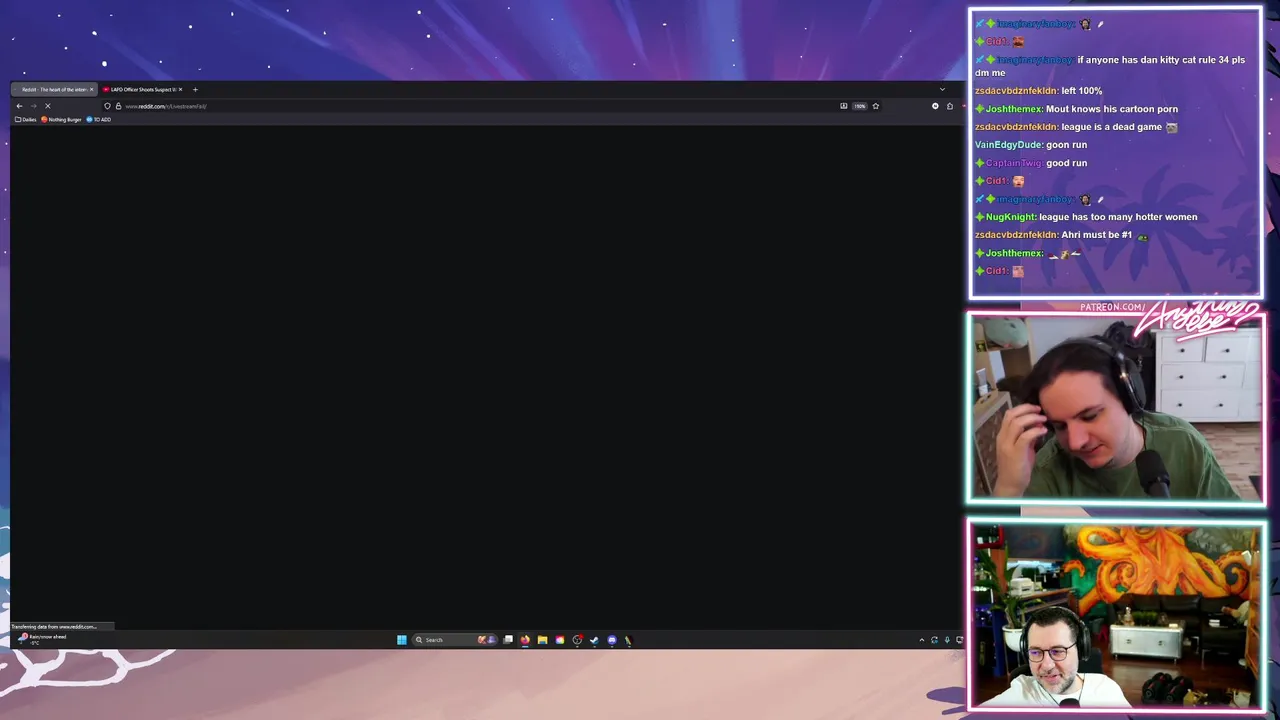
Task: Click 'league is a dead game' chat message
Action: pyautogui.click(x=1111, y=127)
